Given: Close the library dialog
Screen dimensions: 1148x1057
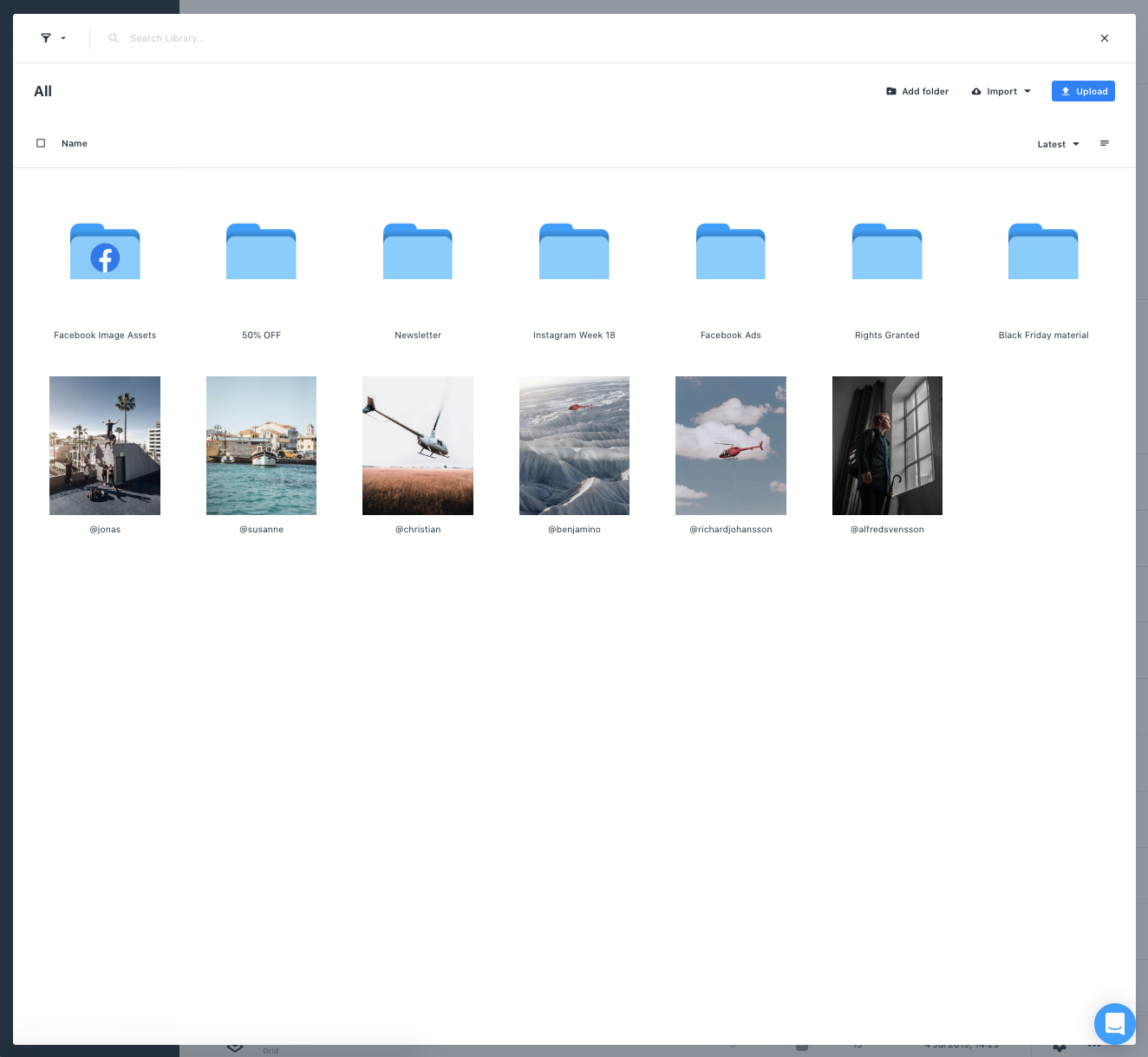Looking at the screenshot, I should (x=1104, y=38).
